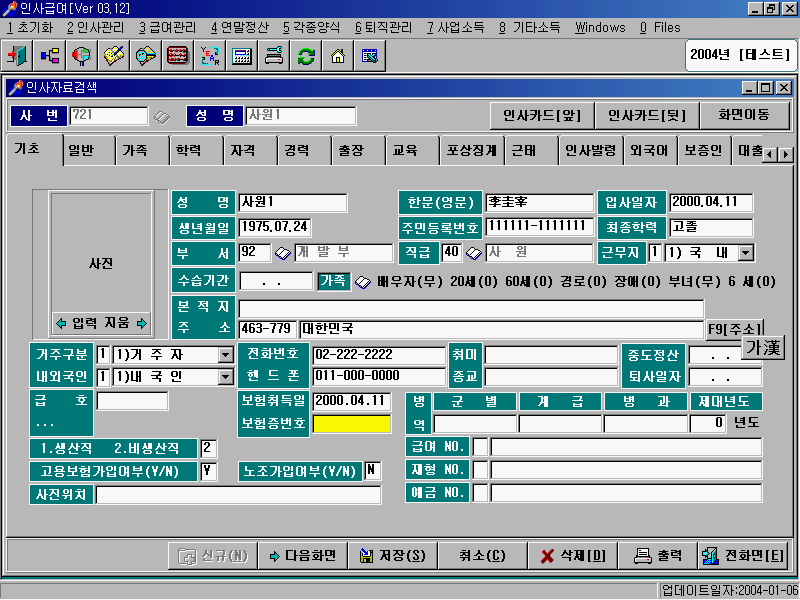
Task: Click the green refresh arrows toolbar icon
Action: [305, 57]
